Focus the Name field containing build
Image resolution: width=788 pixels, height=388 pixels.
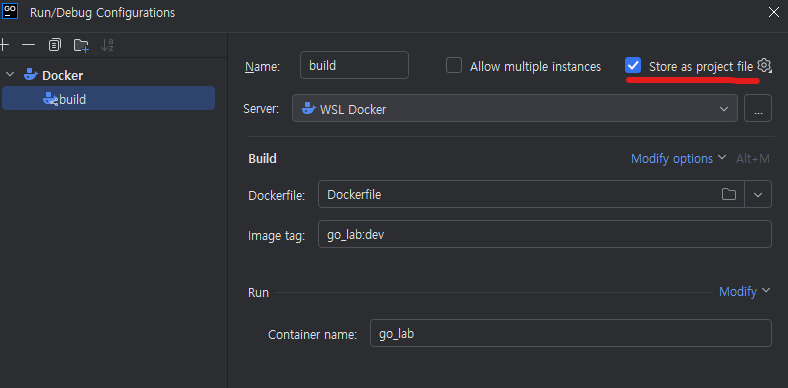tap(354, 65)
